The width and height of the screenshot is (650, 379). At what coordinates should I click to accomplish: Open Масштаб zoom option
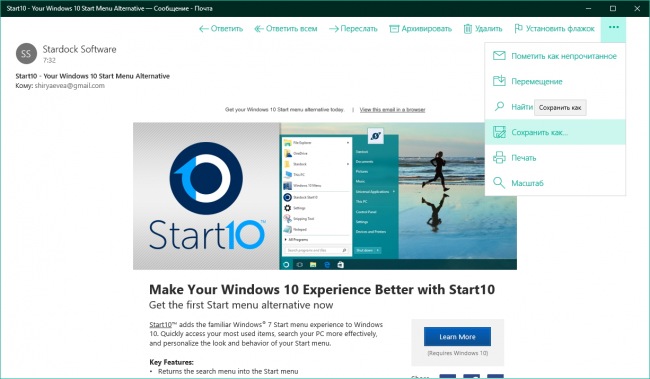click(555, 183)
